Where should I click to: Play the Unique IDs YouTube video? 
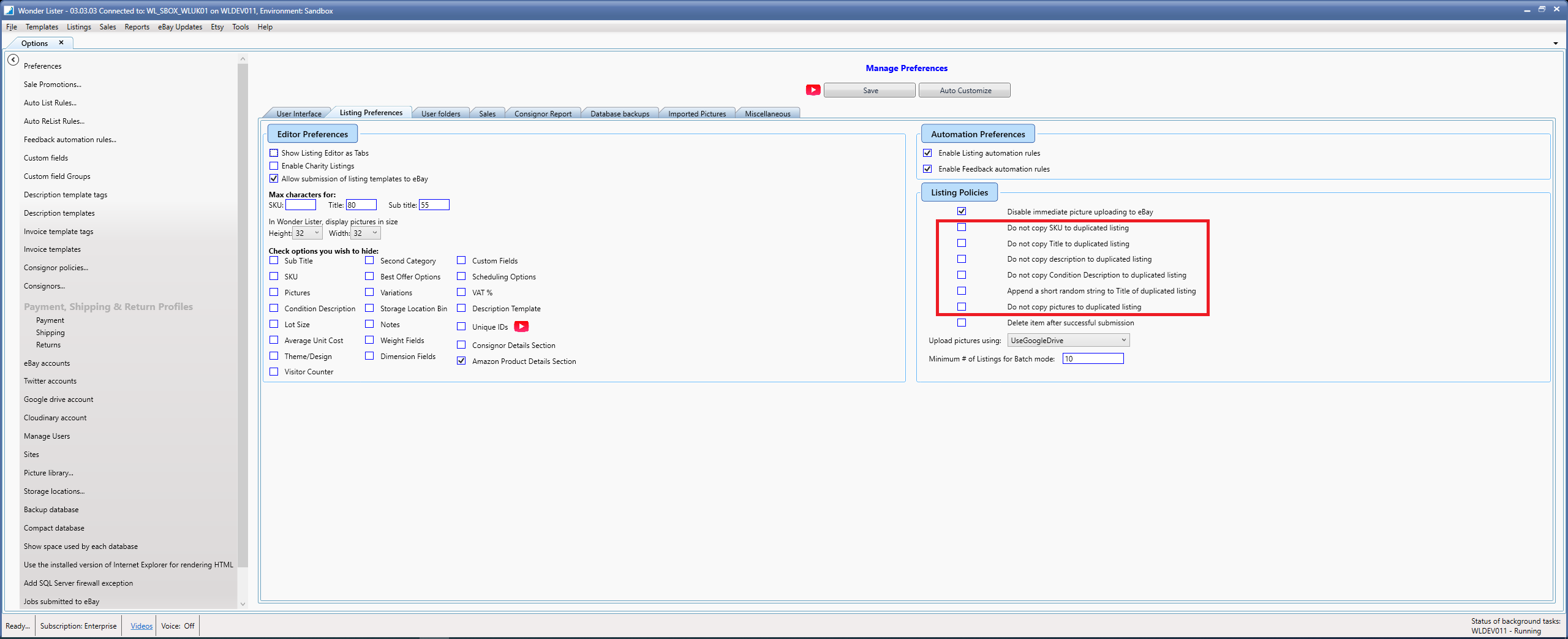pos(521,327)
